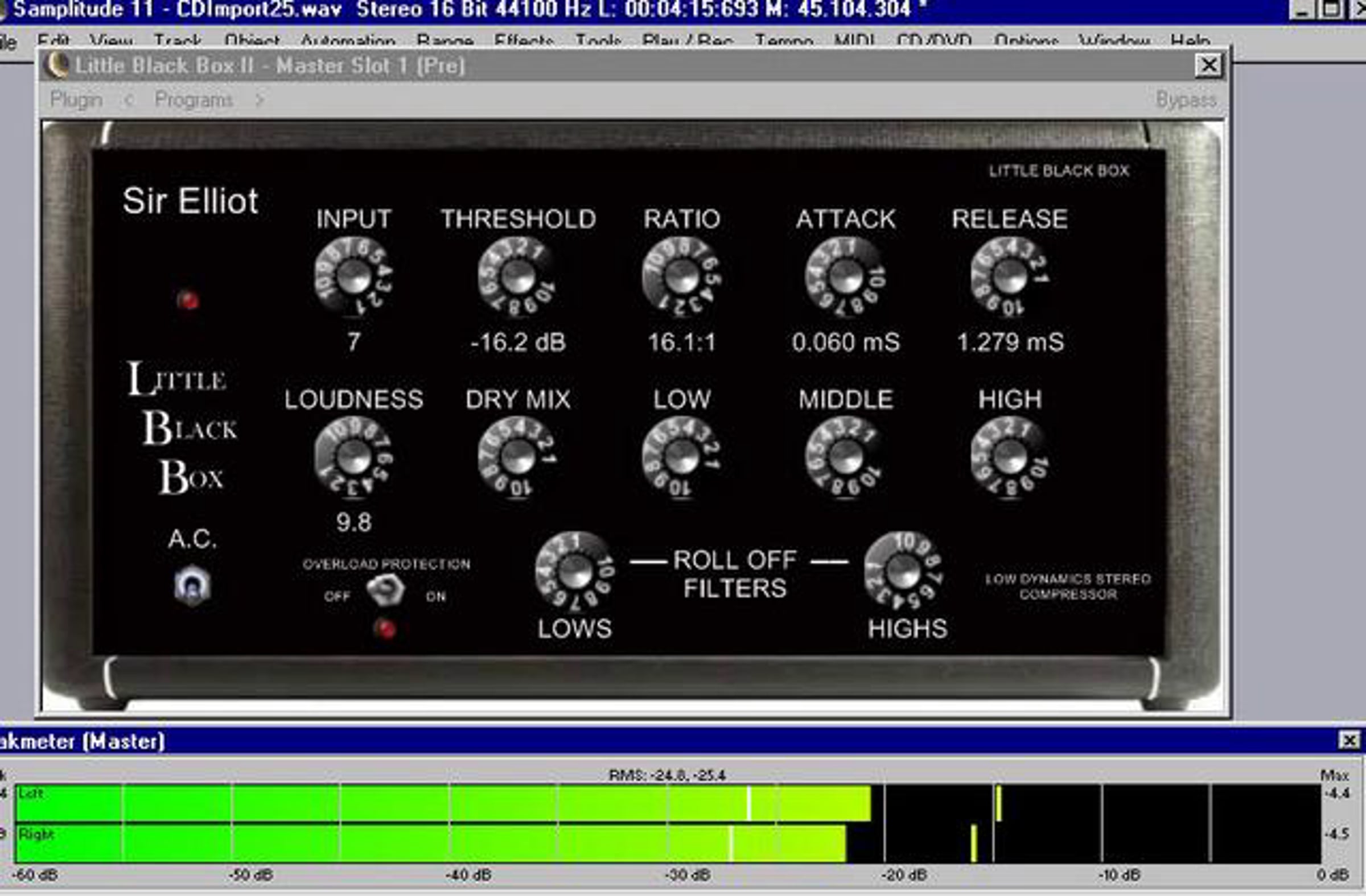Close the Little Black Box II window
The height and width of the screenshot is (896, 1366).
point(1208,65)
